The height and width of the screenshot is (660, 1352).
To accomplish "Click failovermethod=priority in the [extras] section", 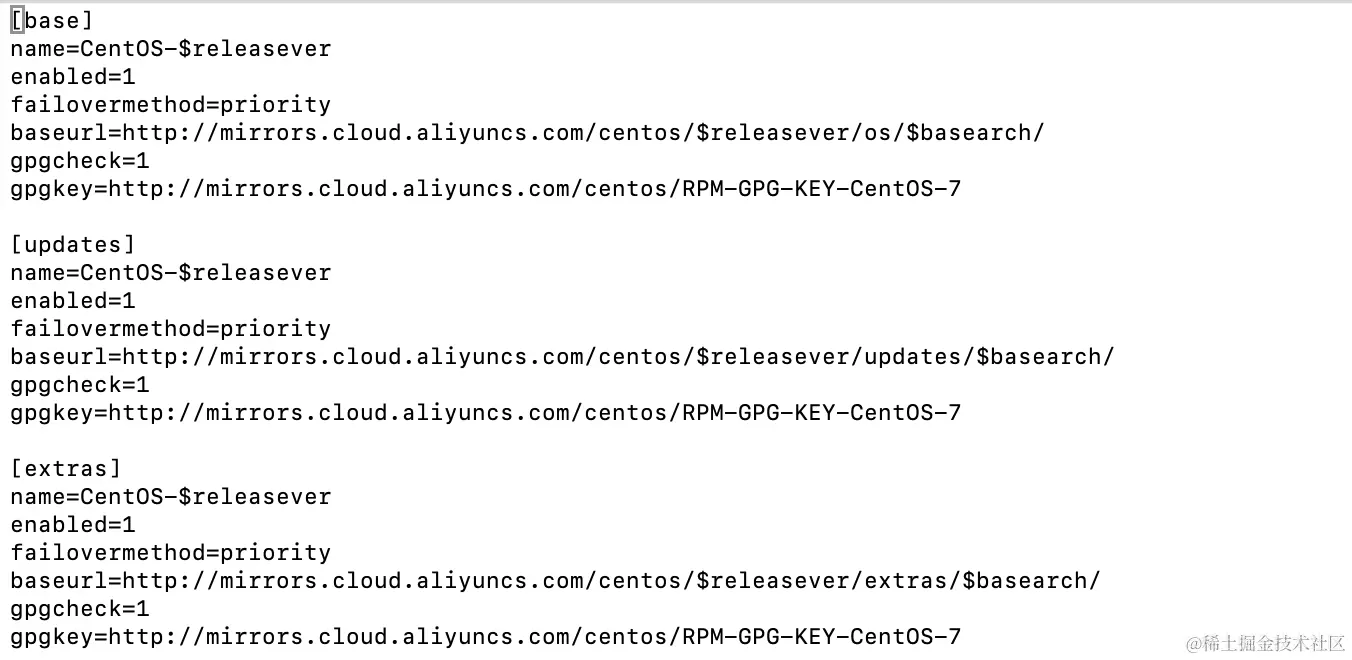I will (x=170, y=553).
